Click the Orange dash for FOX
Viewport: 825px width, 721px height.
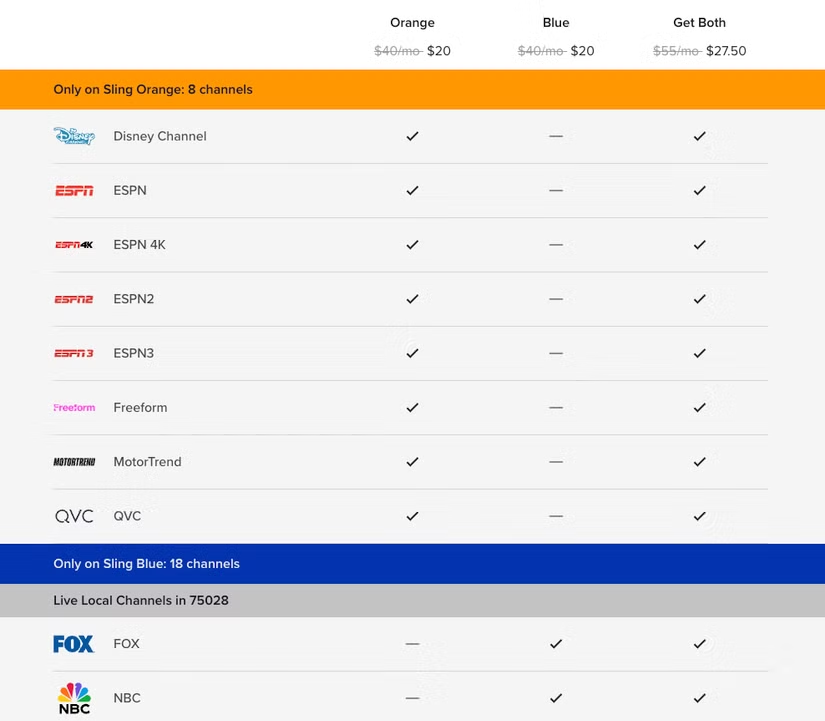(412, 644)
